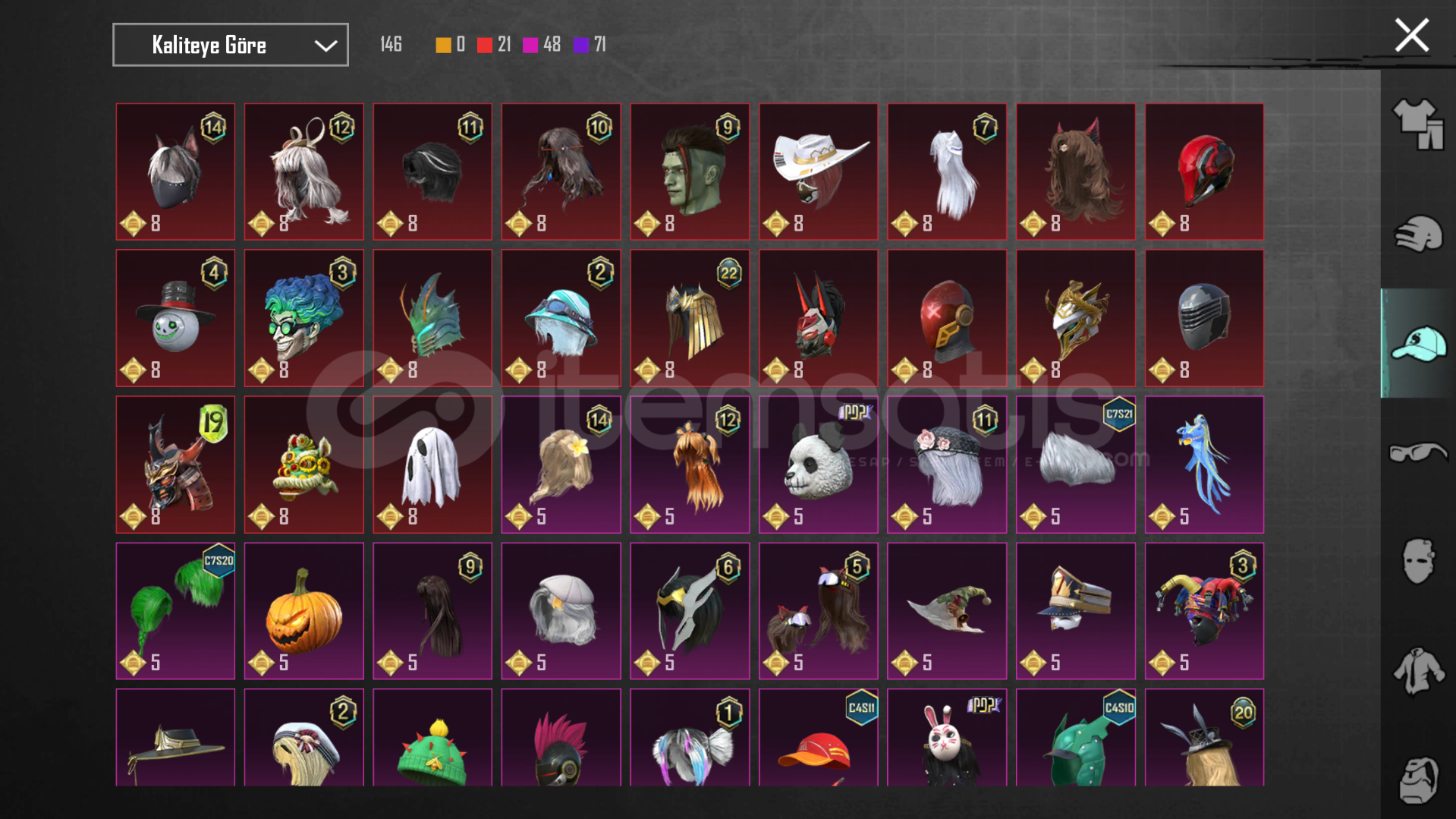Pick the green-haired joker mask item
The width and height of the screenshot is (1456, 819).
pyautogui.click(x=303, y=318)
